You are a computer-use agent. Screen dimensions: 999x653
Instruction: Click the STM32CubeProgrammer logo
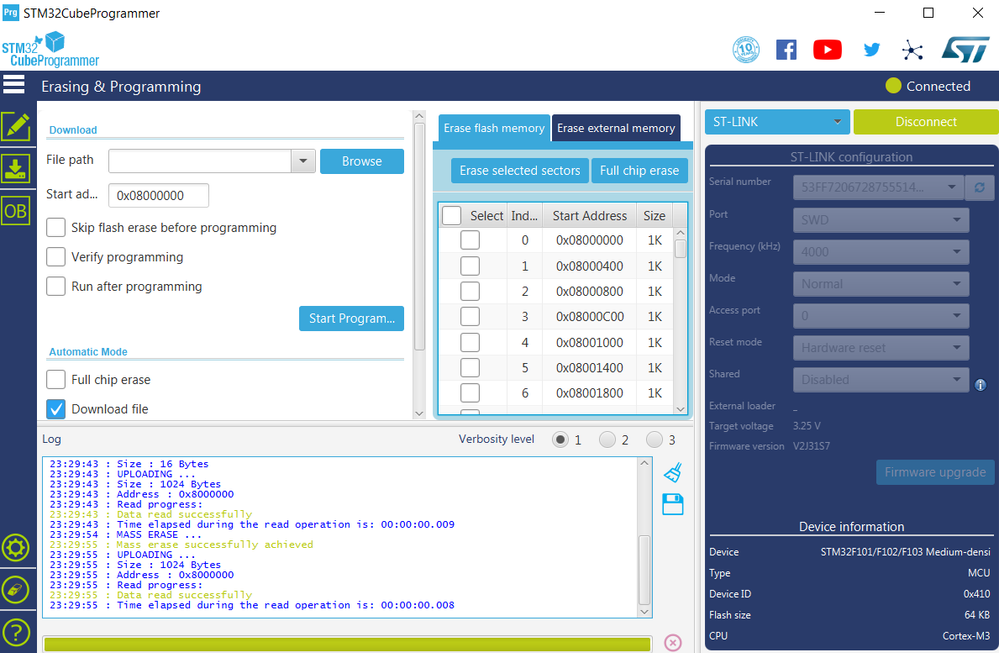(x=50, y=50)
